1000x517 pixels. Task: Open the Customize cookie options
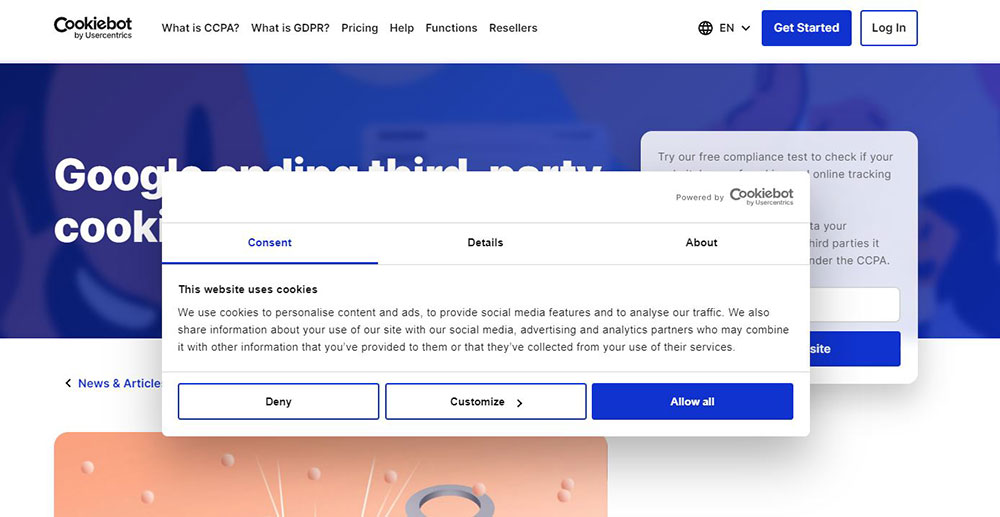[x=485, y=402]
